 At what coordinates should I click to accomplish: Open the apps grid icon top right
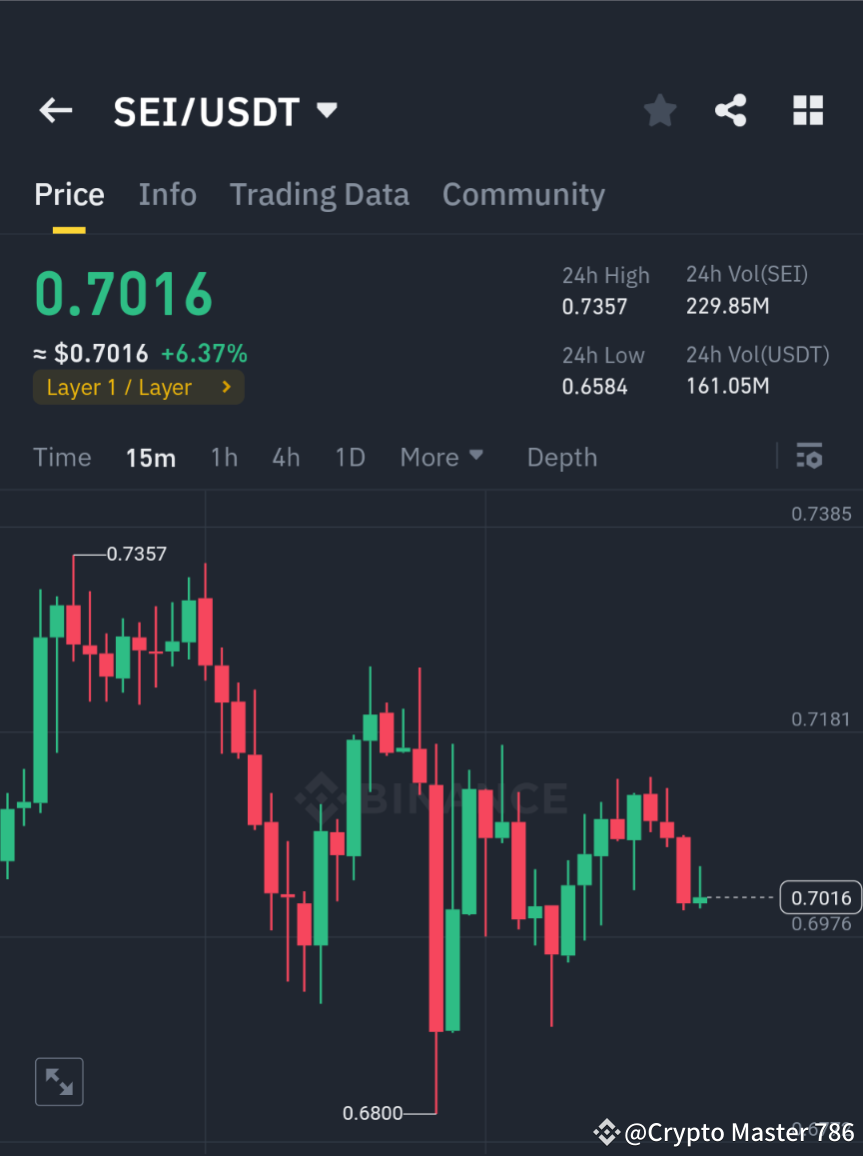pyautogui.click(x=807, y=111)
